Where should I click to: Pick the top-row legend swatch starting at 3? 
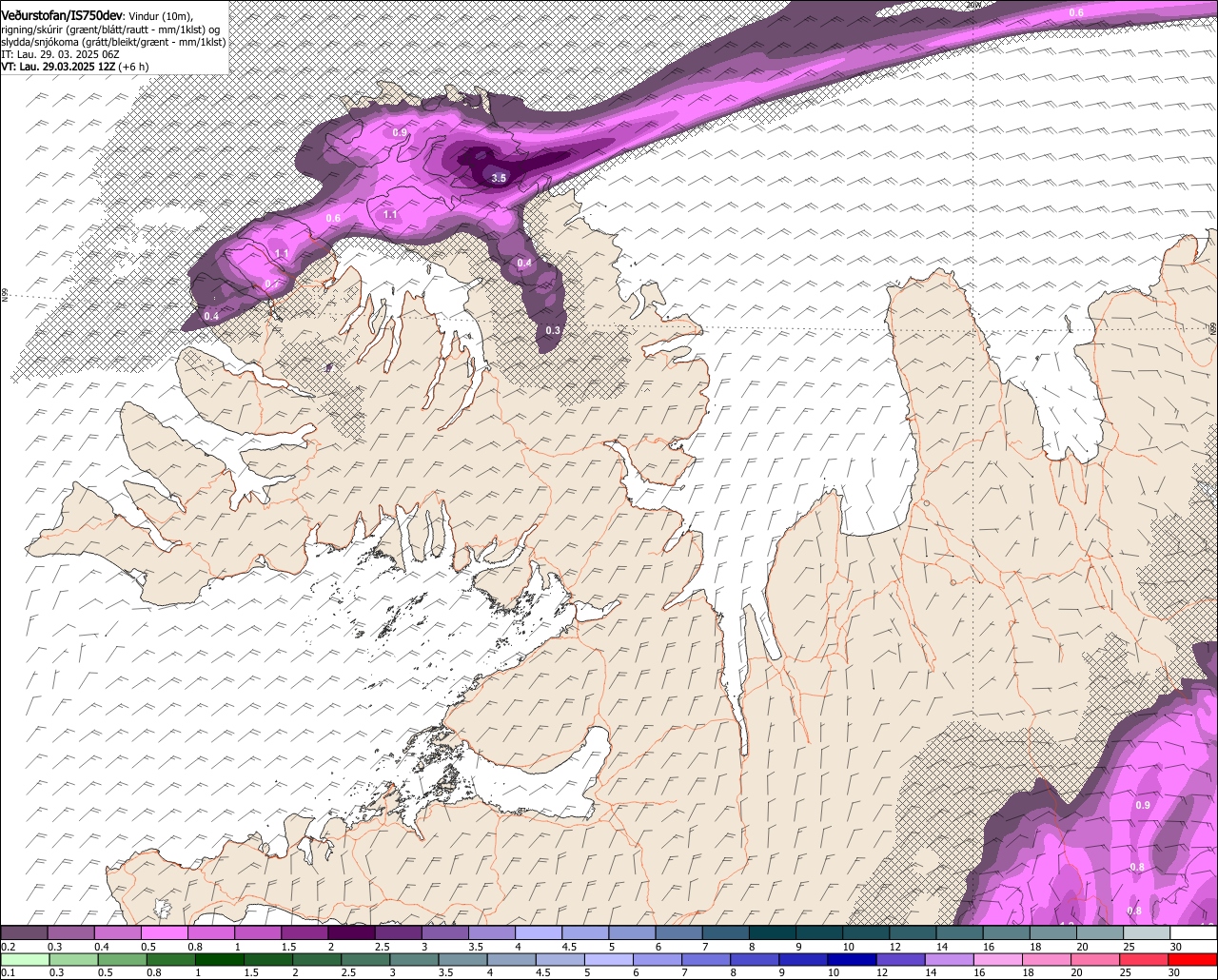tap(444, 932)
